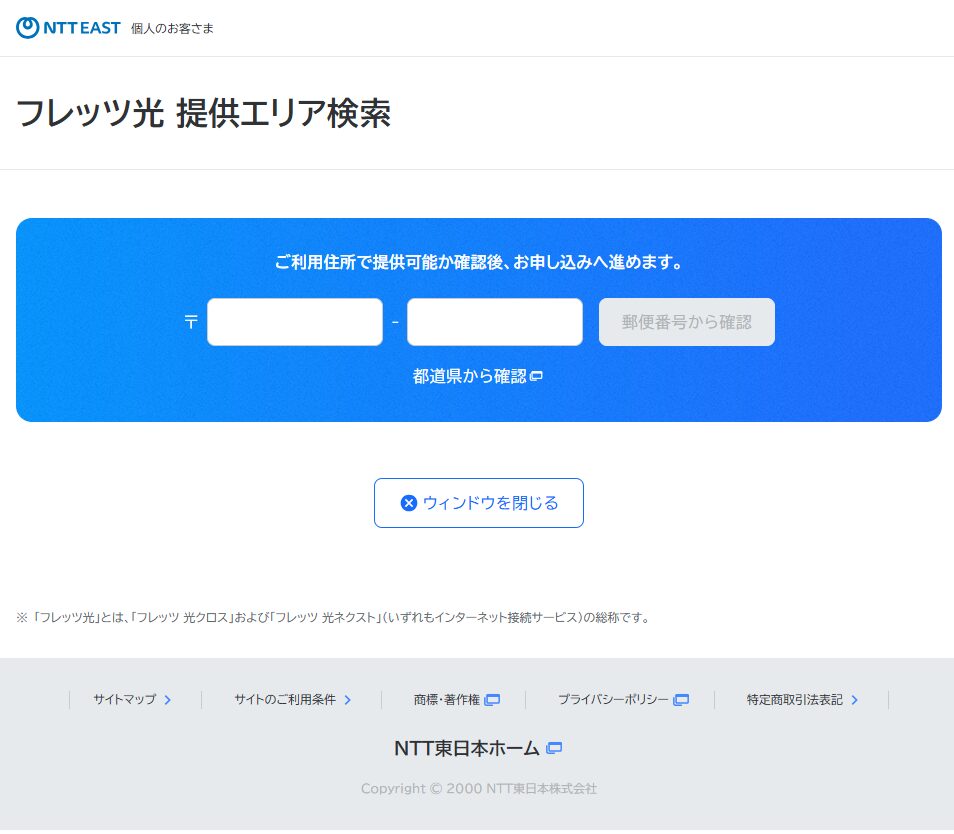Click the chevron beside 特定商取引法表記
The image size is (954, 834).
[855, 700]
